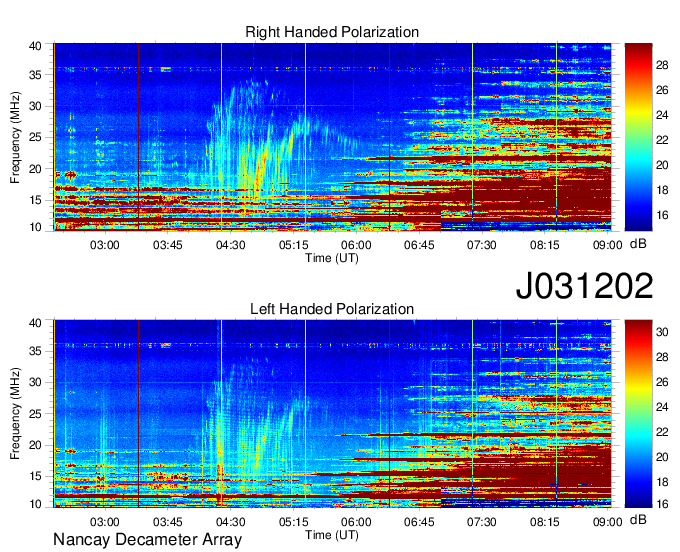Click the 06:45 tick under the bottom plot
Image resolution: width=680 pixels, height=552 pixels.
click(x=419, y=522)
